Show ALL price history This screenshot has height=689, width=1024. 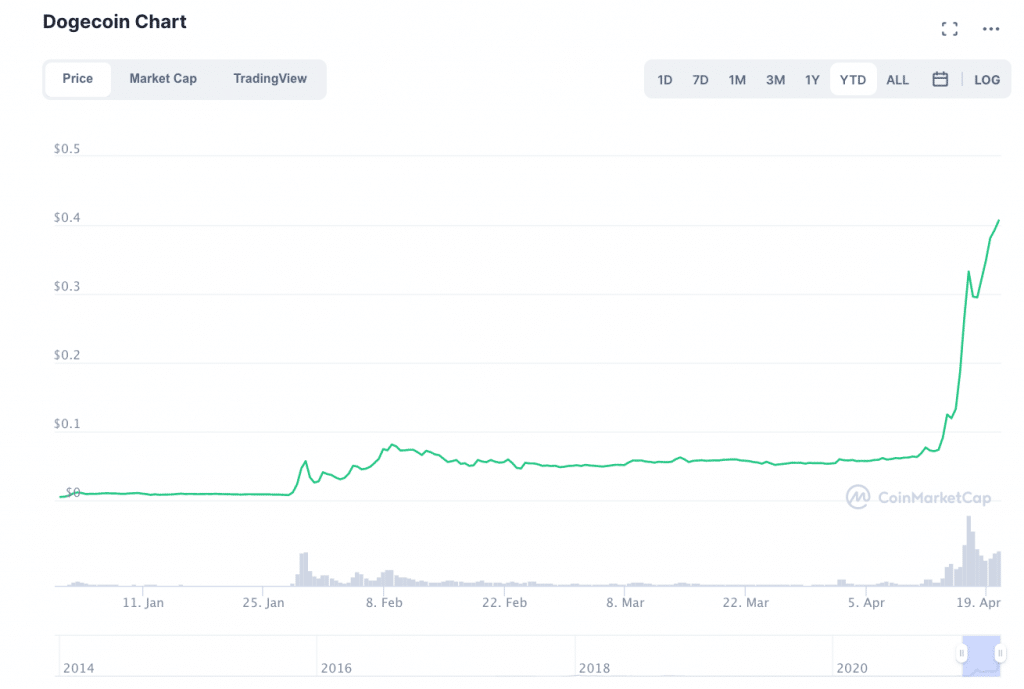pyautogui.click(x=898, y=80)
